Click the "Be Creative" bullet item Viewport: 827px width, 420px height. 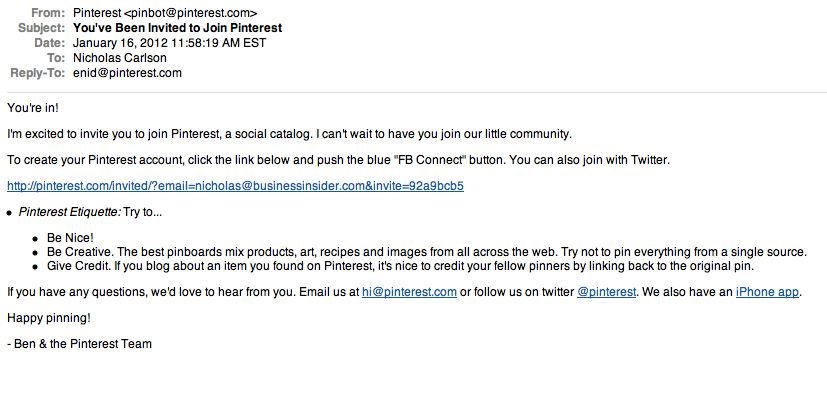(427, 252)
